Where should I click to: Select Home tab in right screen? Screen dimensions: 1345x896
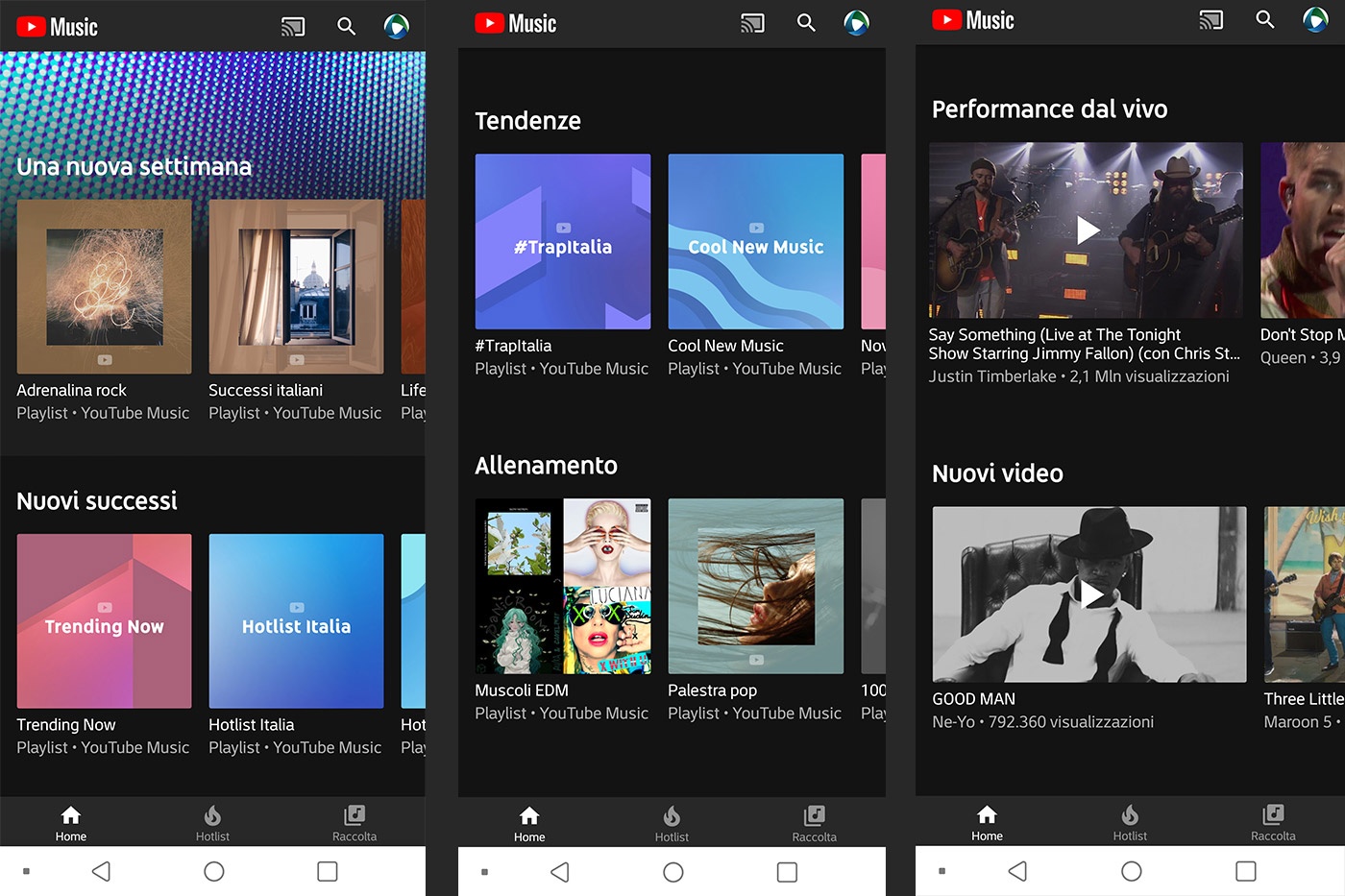[987, 823]
